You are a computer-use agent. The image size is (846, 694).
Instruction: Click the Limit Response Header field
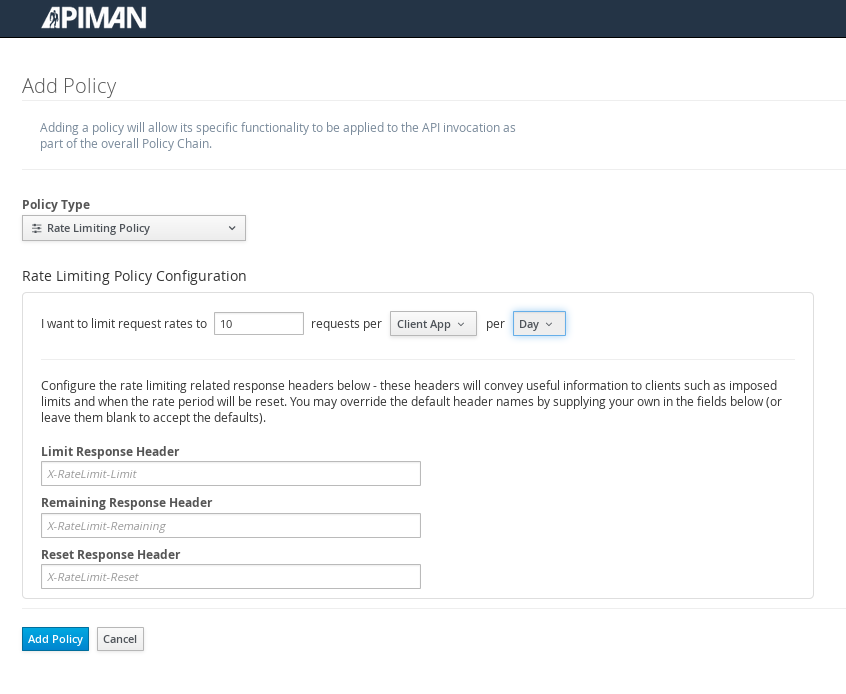tap(231, 474)
